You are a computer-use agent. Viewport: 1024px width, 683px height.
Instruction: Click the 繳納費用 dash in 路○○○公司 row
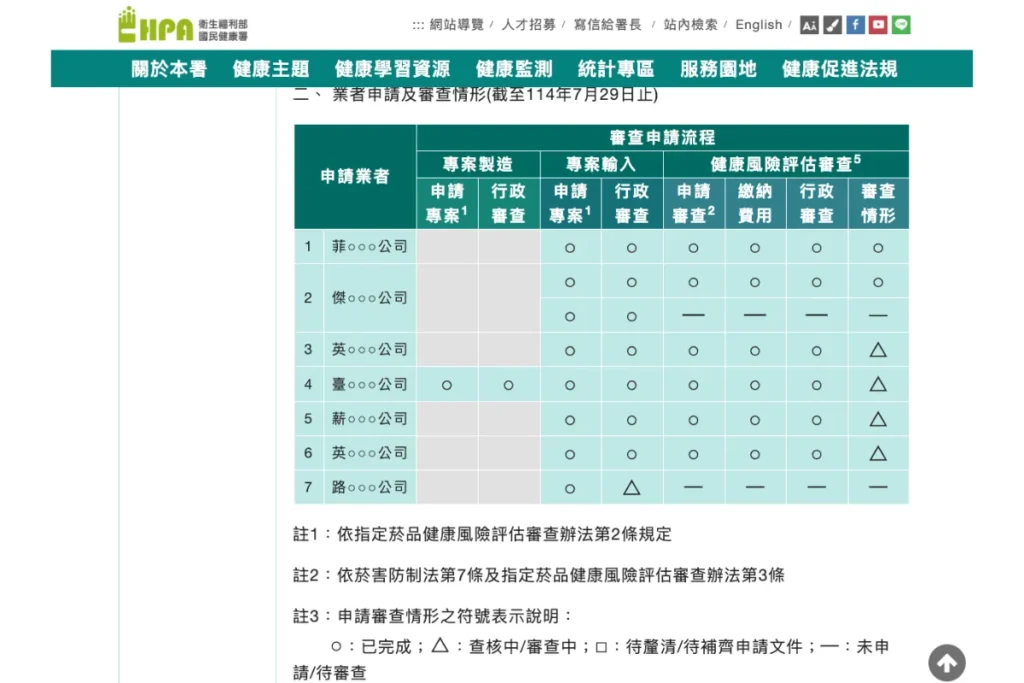(x=755, y=487)
